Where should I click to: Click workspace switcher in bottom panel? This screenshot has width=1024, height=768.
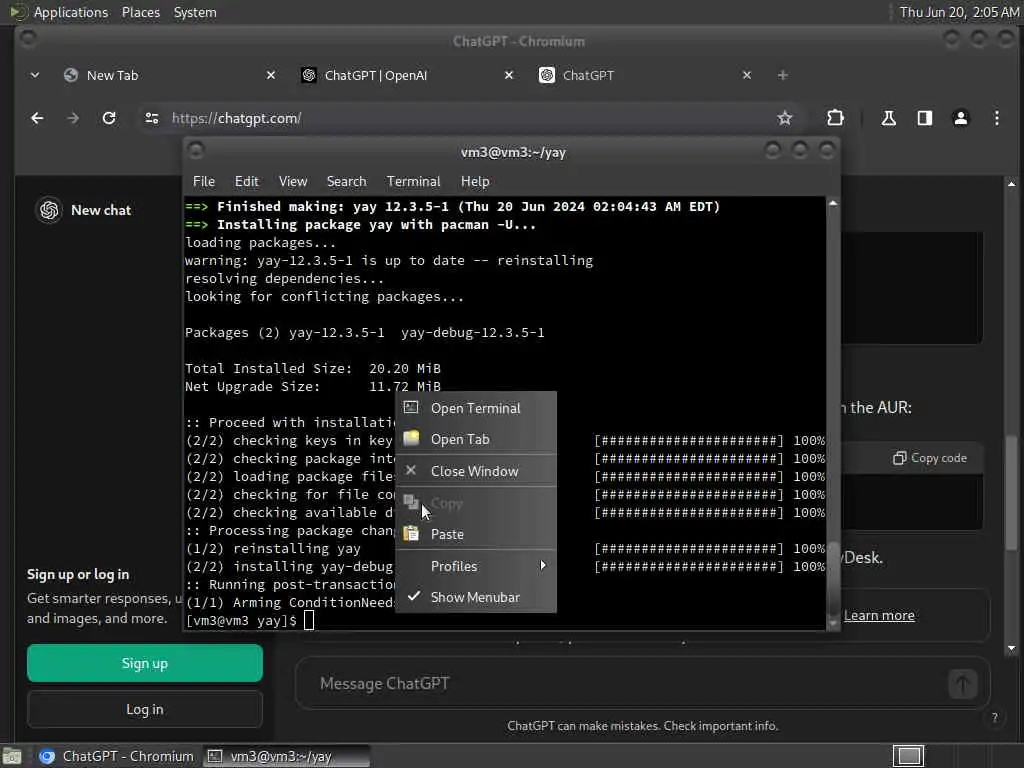click(908, 756)
